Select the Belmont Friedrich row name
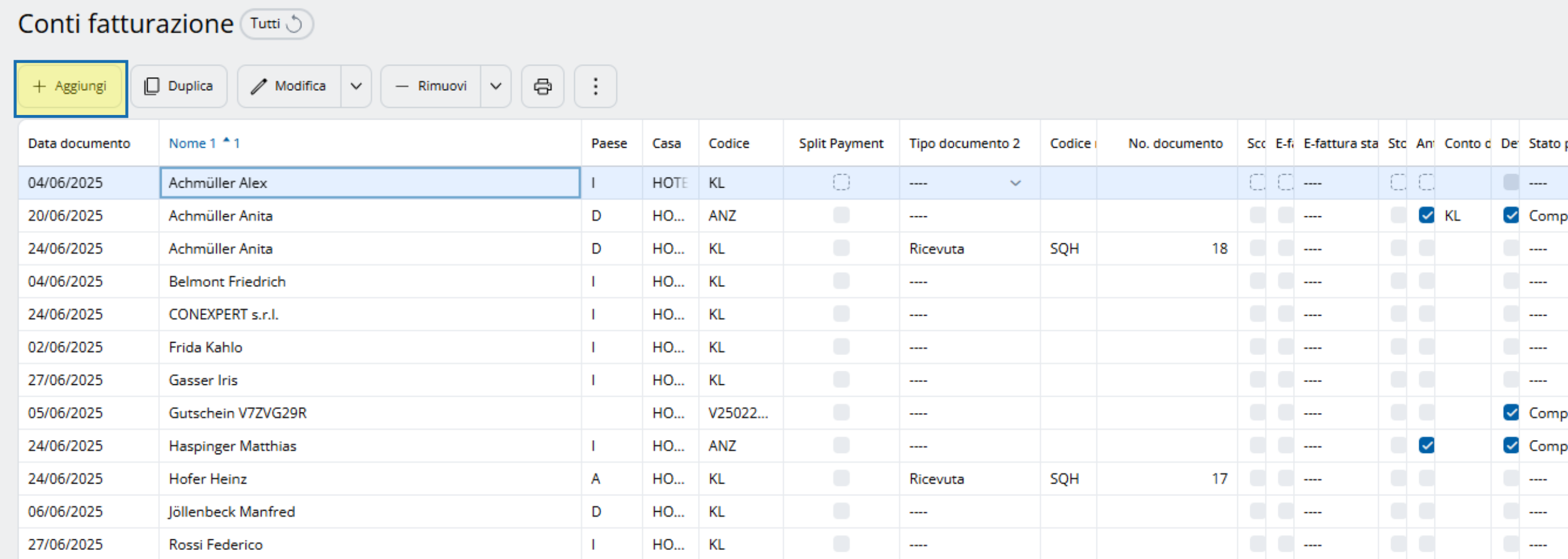The width and height of the screenshot is (1568, 559). coord(227,281)
